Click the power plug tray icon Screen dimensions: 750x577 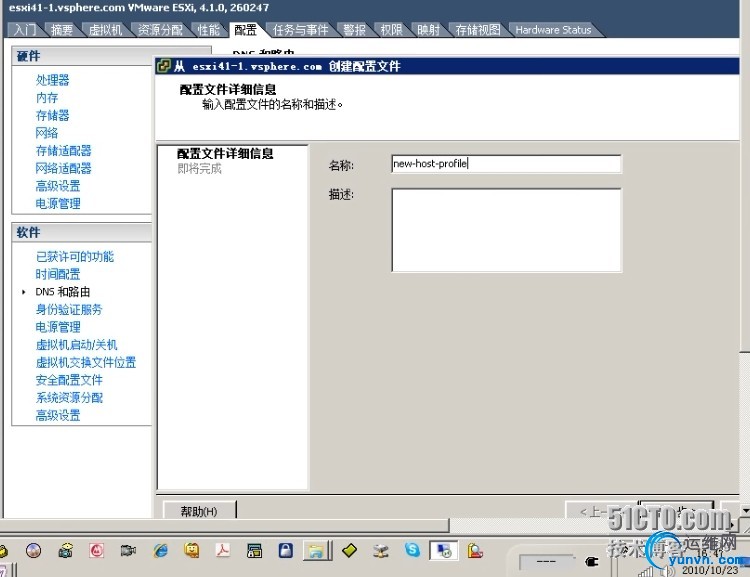(592, 561)
